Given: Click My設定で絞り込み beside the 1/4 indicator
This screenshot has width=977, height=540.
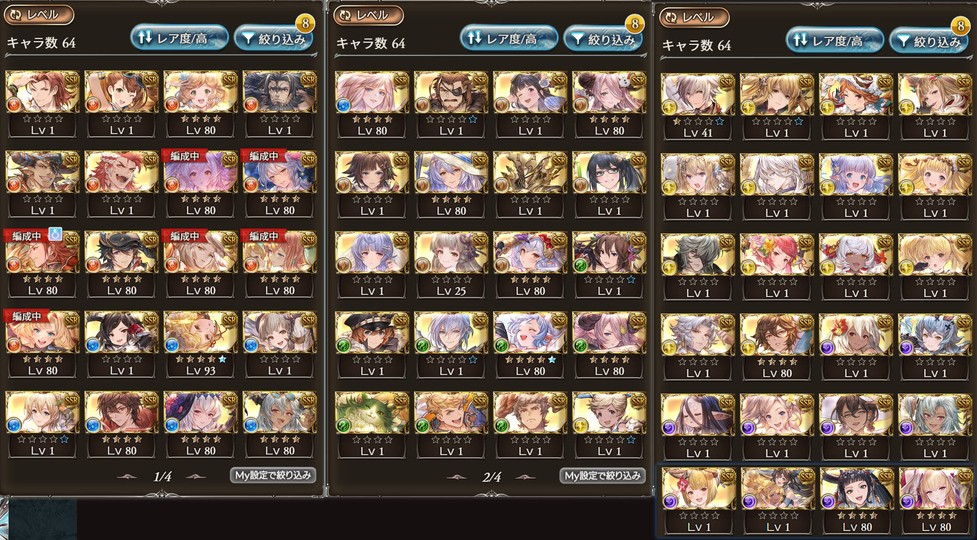Looking at the screenshot, I should [273, 476].
